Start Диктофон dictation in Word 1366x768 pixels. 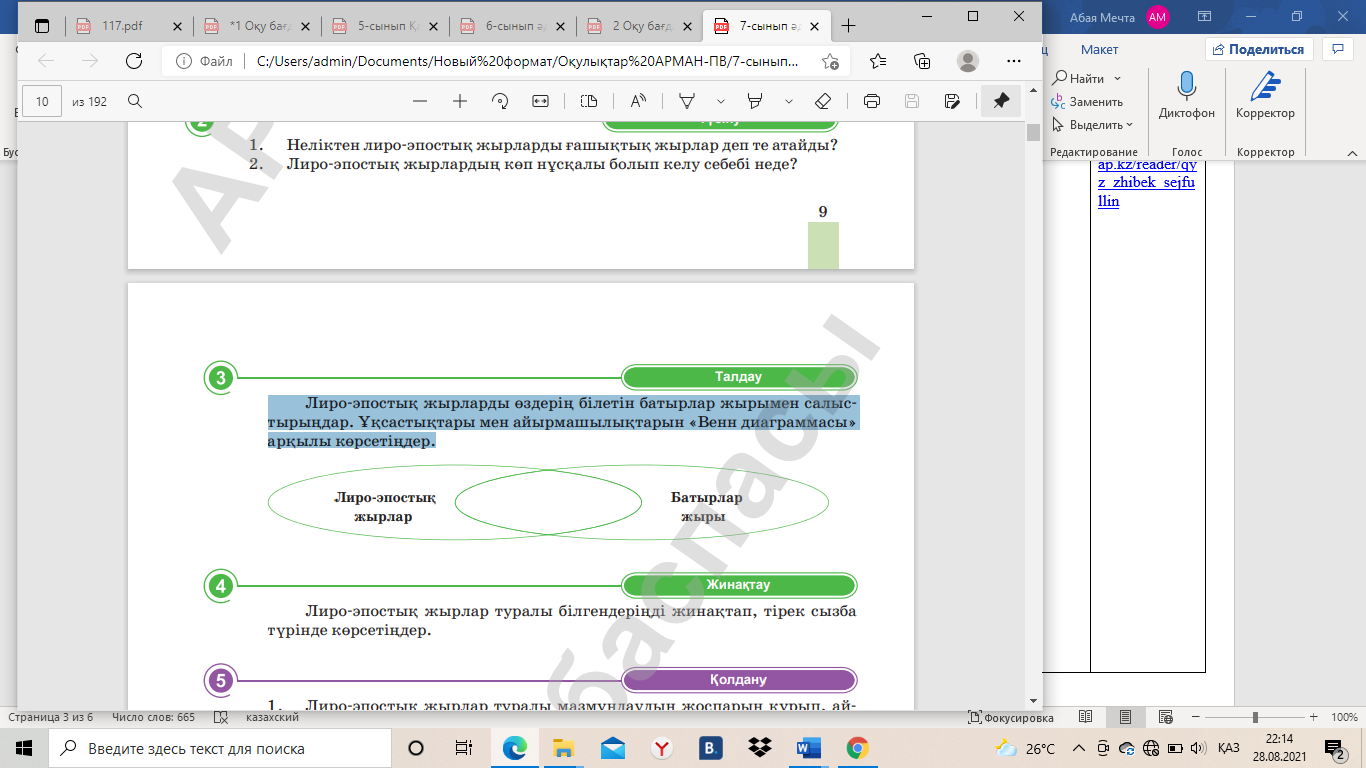pos(1187,97)
